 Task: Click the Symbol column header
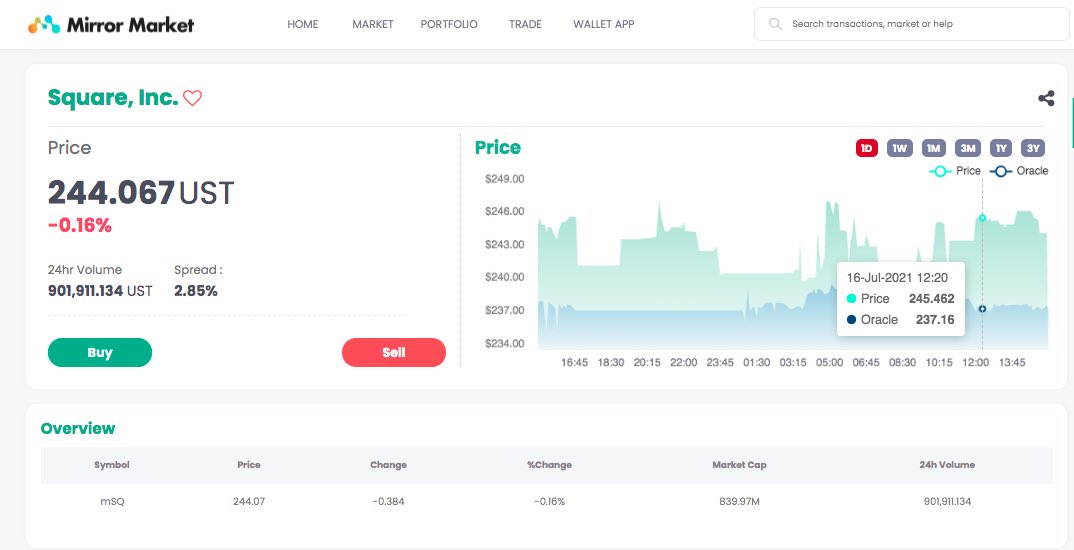[112, 464]
